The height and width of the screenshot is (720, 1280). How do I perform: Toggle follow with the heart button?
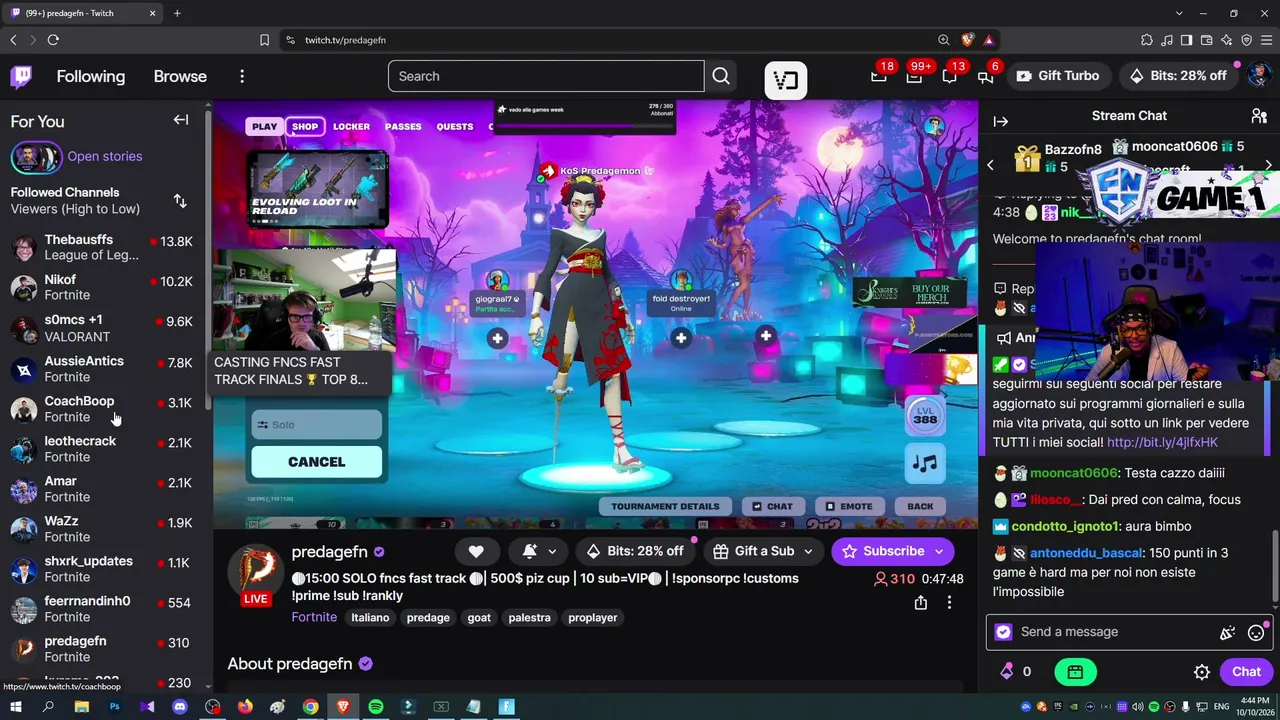point(476,551)
